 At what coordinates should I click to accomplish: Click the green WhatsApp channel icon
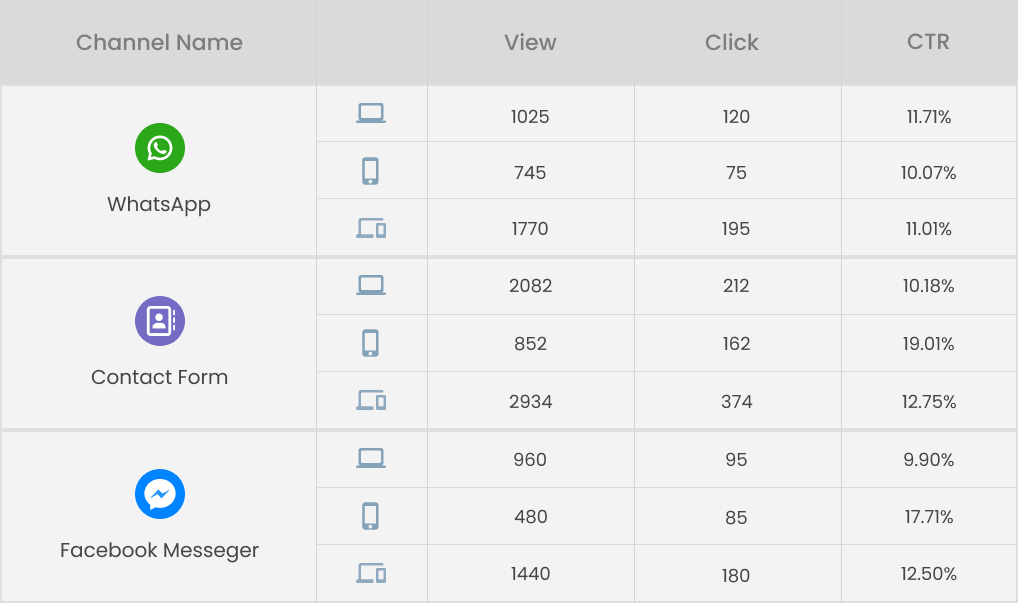tap(160, 148)
